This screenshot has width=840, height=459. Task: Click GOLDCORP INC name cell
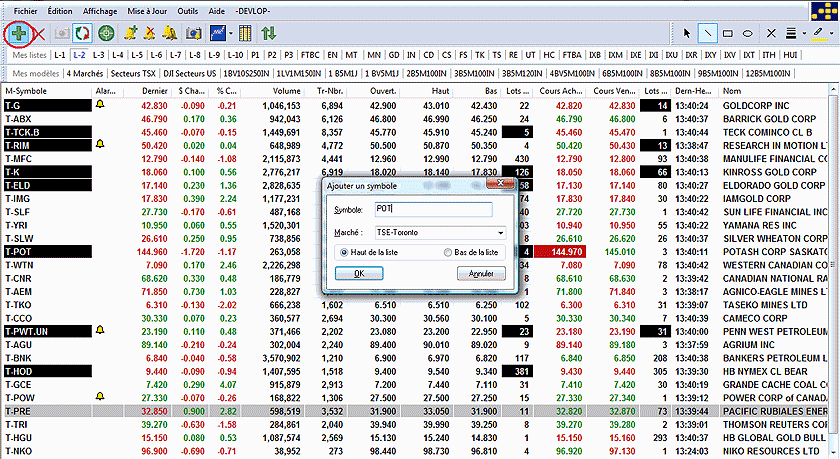756,106
